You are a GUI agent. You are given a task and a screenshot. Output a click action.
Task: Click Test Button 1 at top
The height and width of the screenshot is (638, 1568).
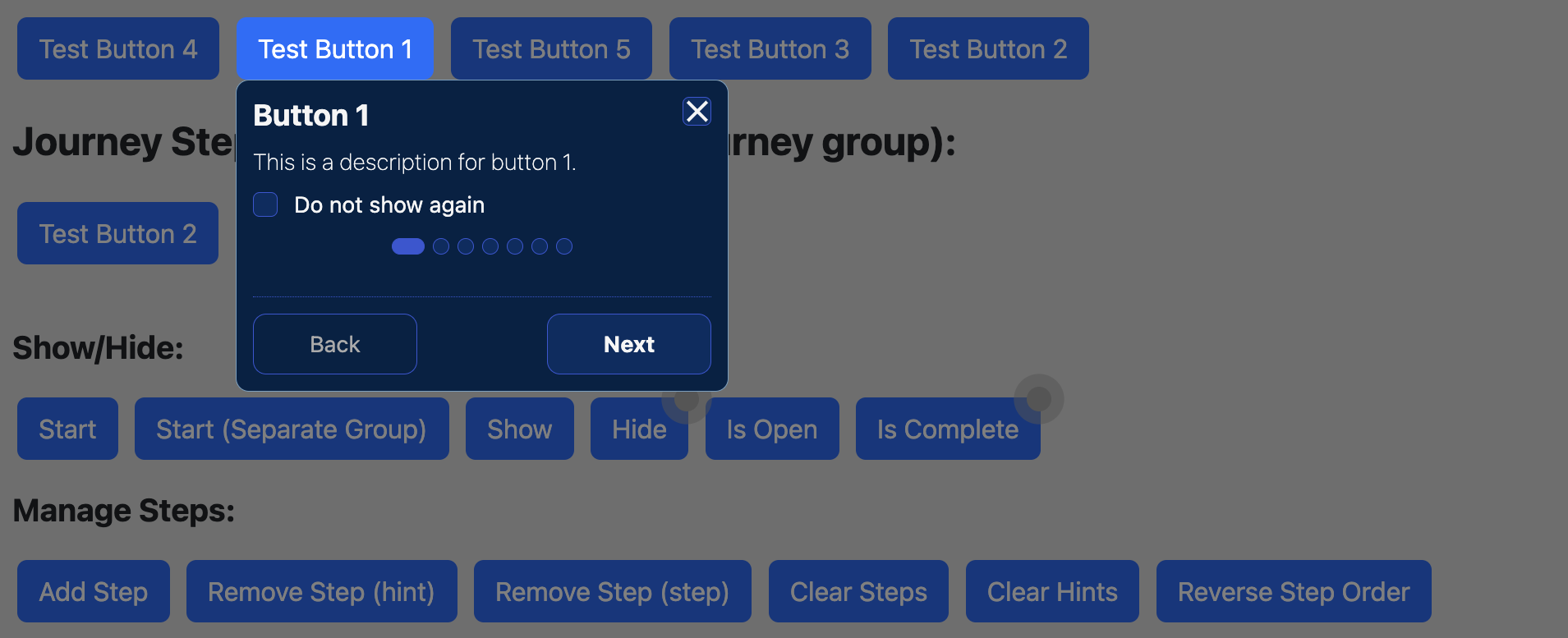pos(335,48)
